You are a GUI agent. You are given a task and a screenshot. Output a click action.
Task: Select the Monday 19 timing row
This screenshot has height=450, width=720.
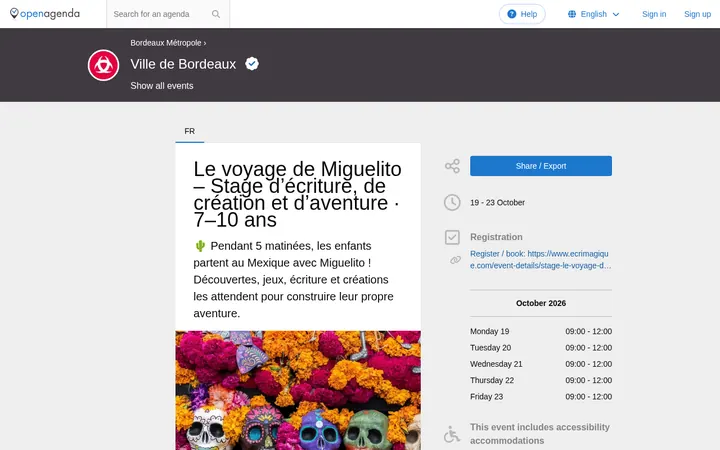(540, 331)
